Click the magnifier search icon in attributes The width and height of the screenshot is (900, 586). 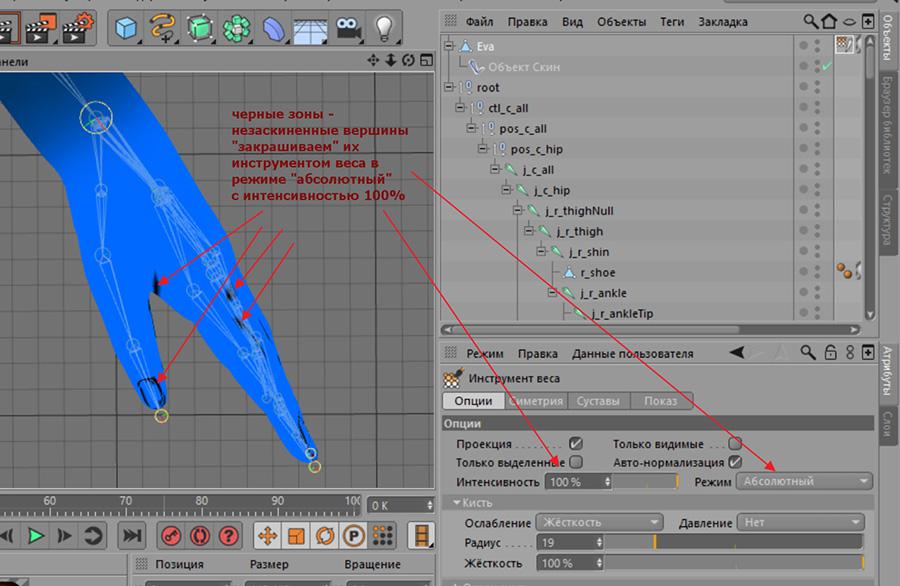pos(808,353)
